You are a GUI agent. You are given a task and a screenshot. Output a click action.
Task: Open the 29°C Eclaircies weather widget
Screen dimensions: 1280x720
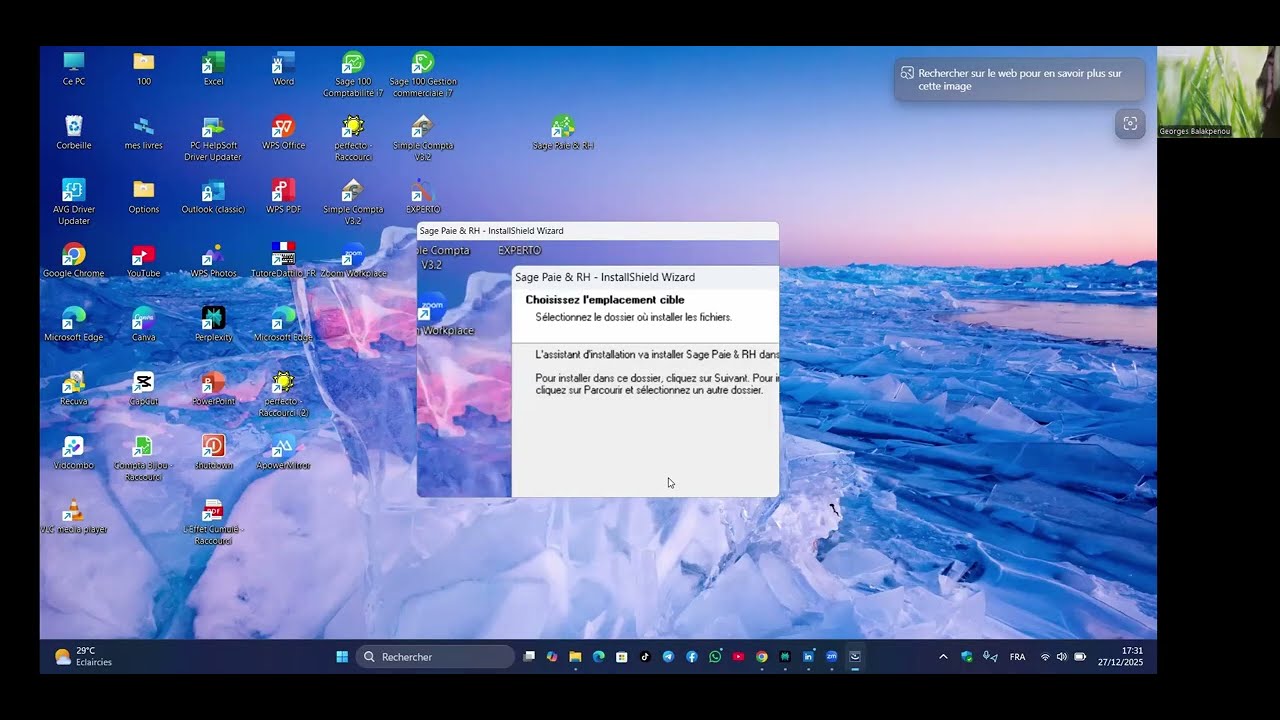(83, 656)
